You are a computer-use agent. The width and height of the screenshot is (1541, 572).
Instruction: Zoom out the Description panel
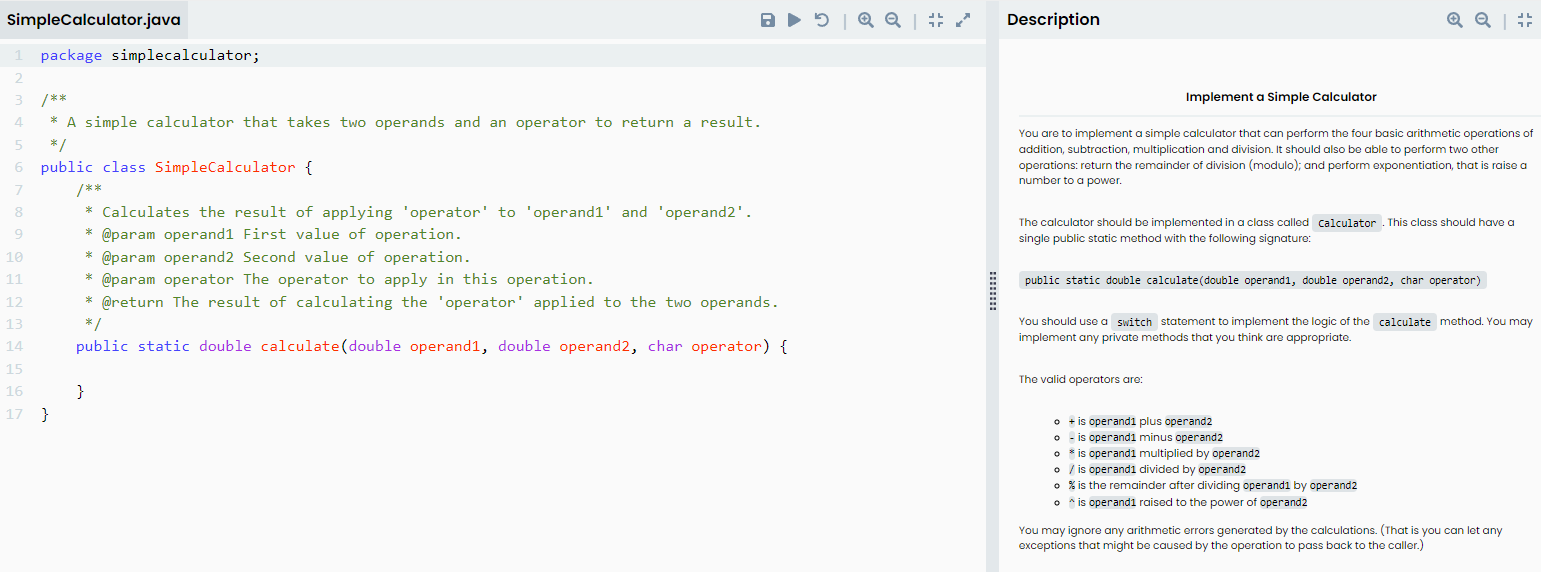pos(1483,20)
